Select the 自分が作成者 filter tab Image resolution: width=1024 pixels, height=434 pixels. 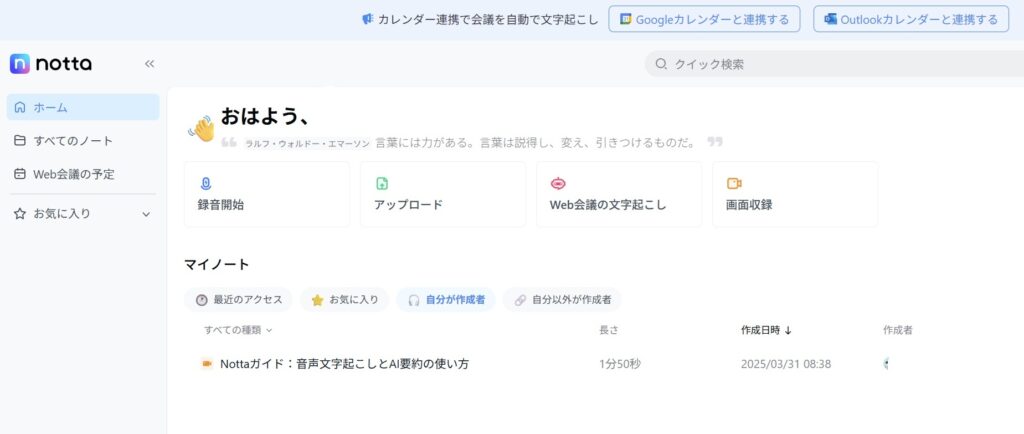pos(446,300)
